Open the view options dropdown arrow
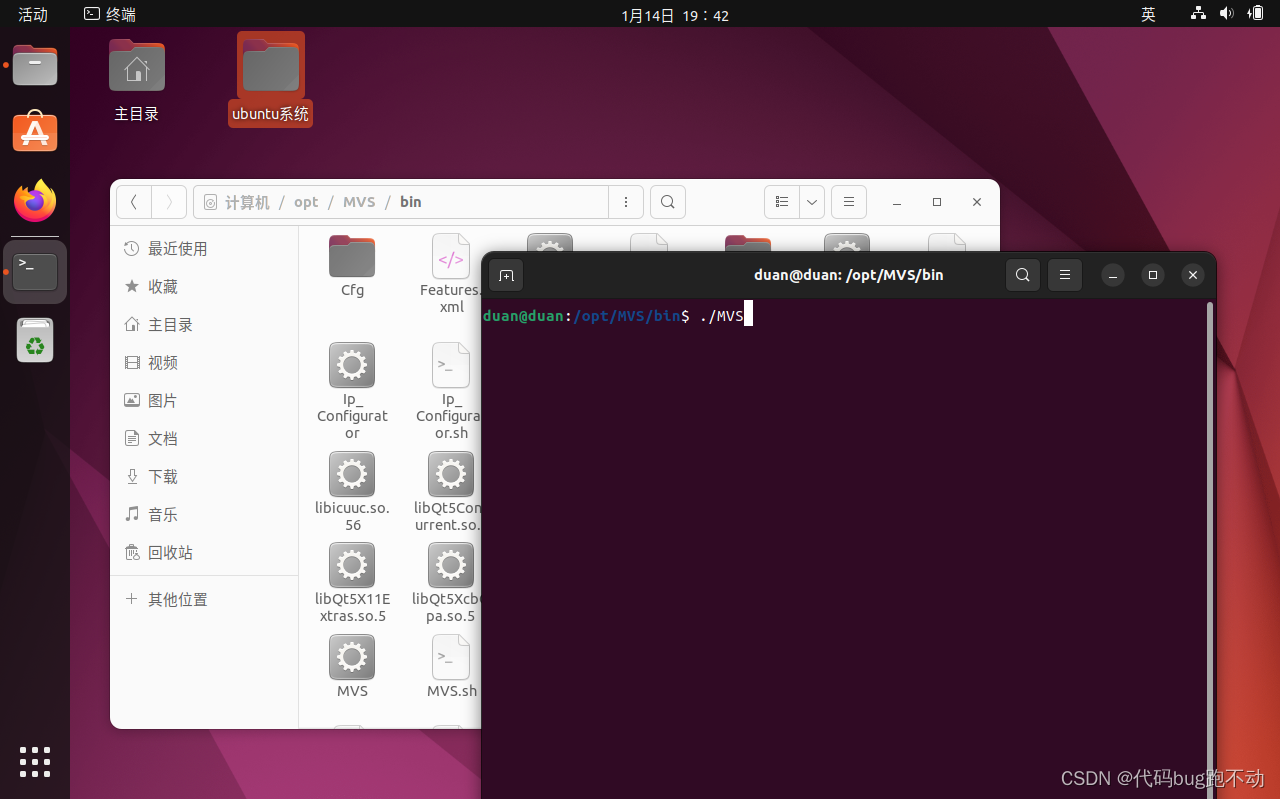 click(811, 201)
